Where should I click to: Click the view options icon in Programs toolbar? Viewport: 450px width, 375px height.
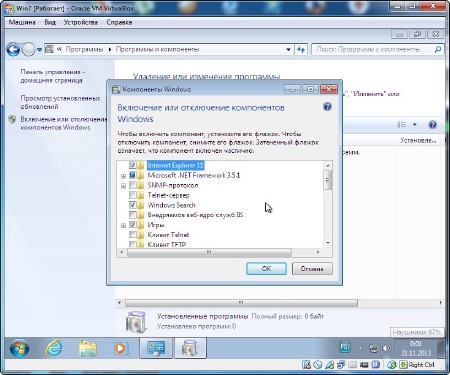(402, 125)
